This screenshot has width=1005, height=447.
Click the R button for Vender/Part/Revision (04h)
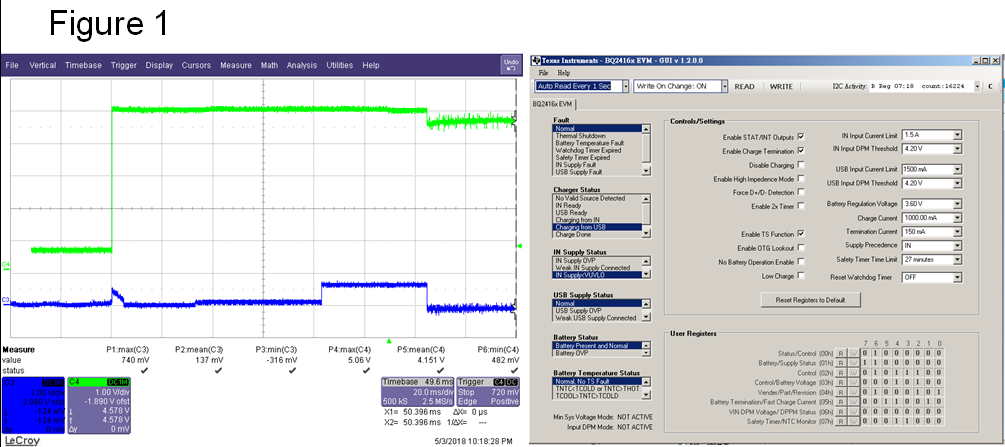[x=843, y=392]
